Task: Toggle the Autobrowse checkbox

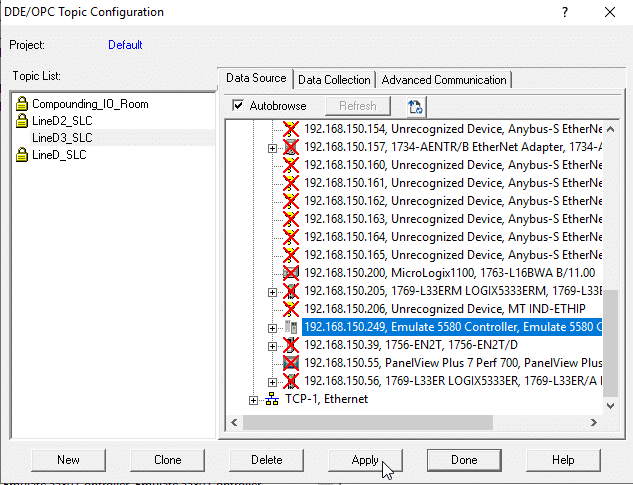Action: pos(238,105)
